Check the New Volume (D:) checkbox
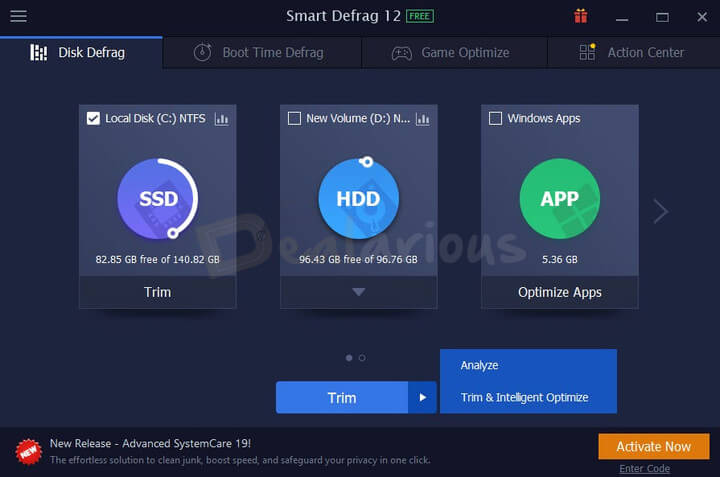This screenshot has height=477, width=720. pos(294,118)
